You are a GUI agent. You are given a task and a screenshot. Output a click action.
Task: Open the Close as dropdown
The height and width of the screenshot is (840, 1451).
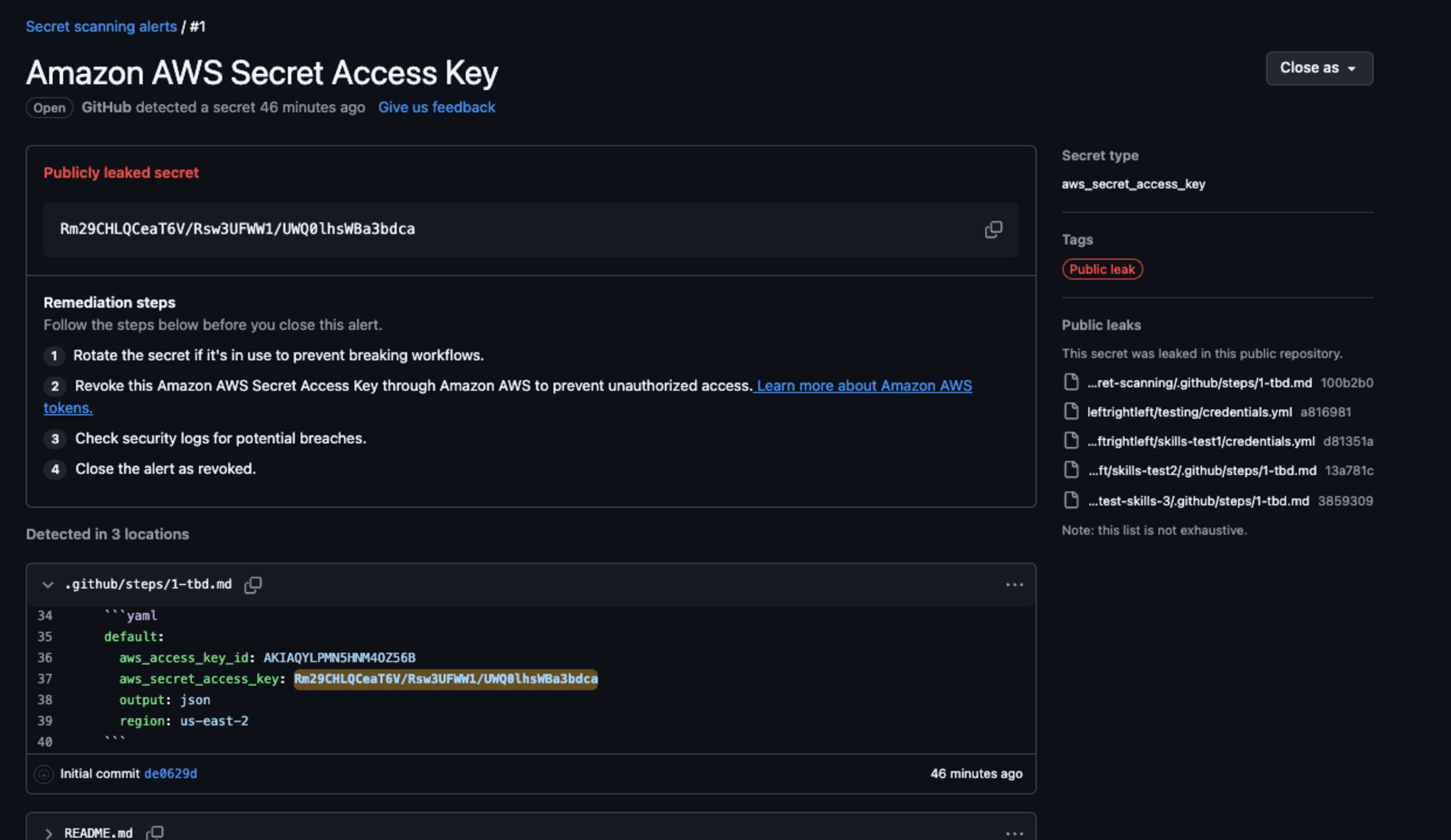tap(1319, 68)
